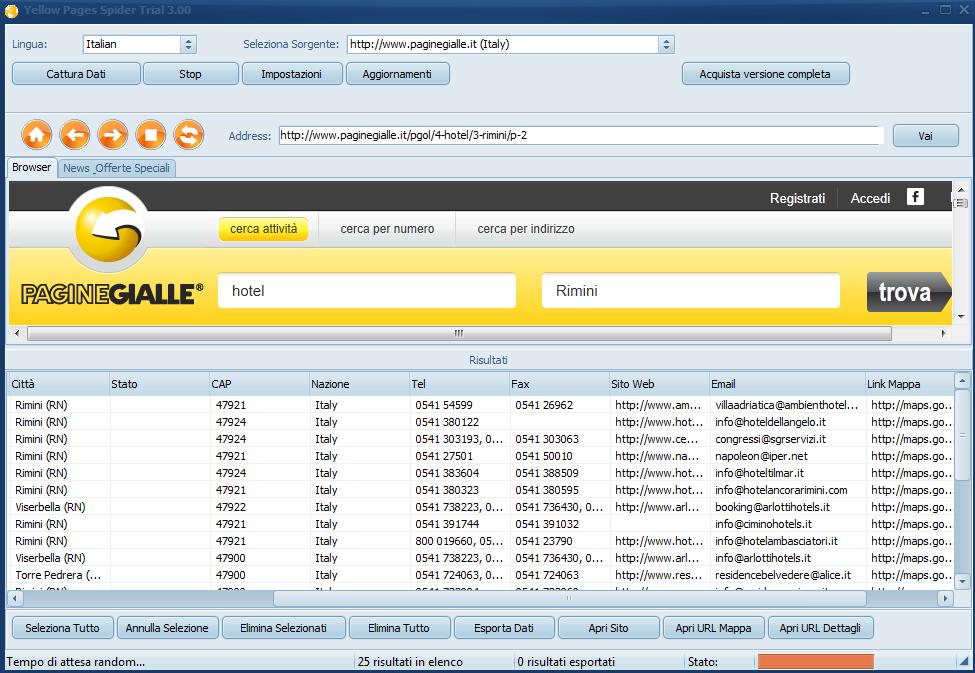975x673 pixels.
Task: Open the Lingua language dropdown
Action: [188, 44]
